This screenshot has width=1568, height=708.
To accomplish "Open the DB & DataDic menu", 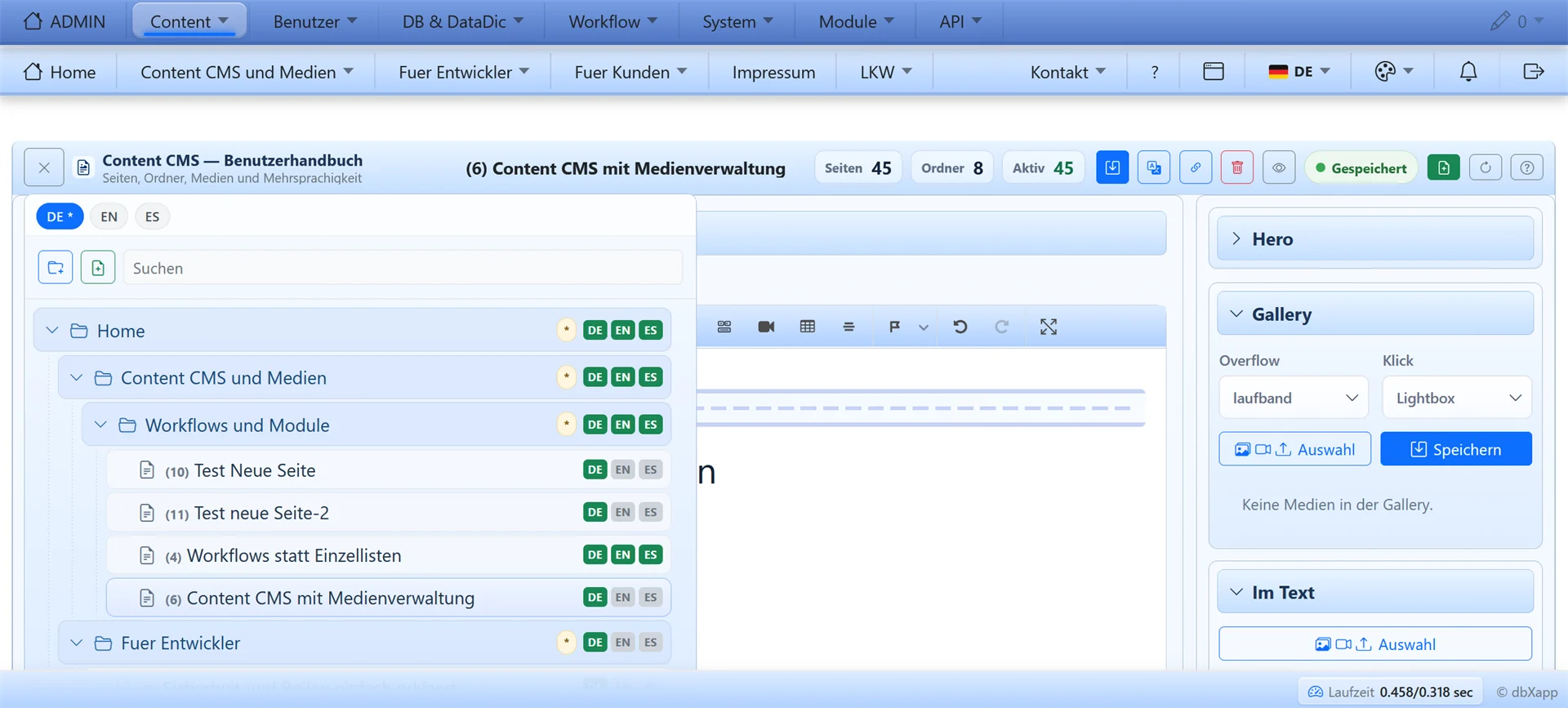I will tap(463, 21).
